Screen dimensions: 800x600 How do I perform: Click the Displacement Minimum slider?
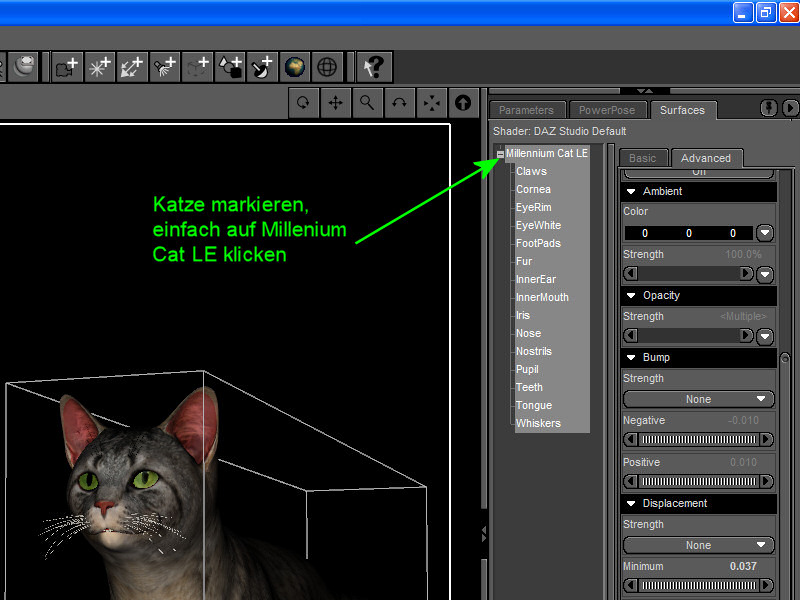[698, 585]
